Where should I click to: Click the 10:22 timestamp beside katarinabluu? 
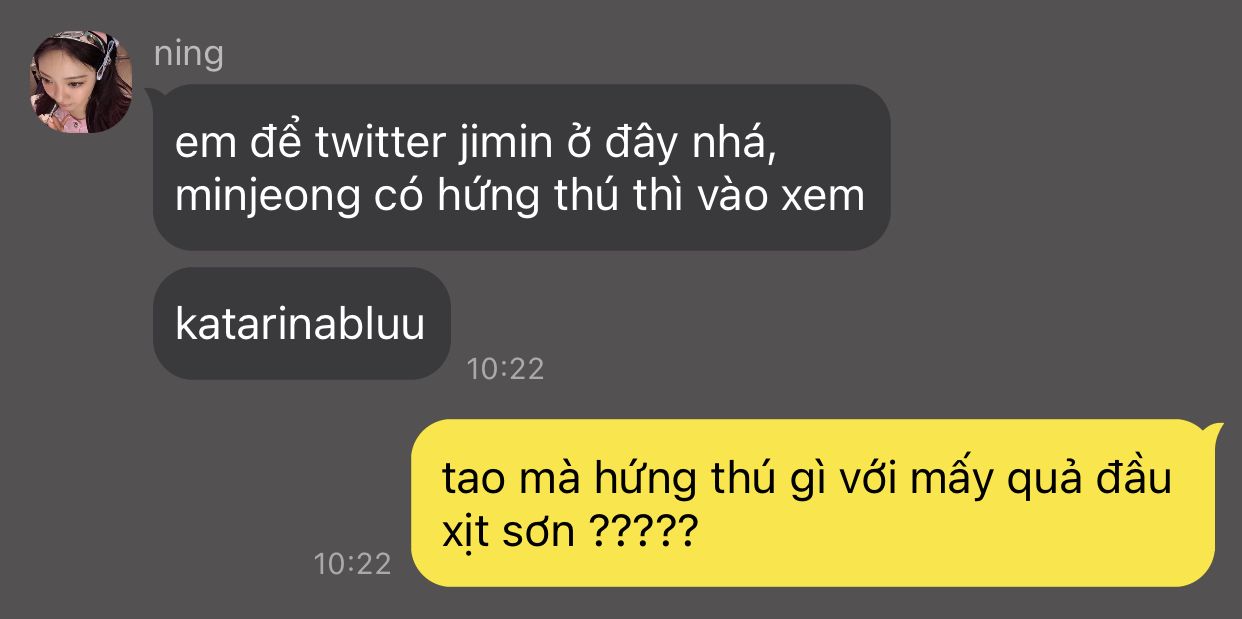(505, 369)
